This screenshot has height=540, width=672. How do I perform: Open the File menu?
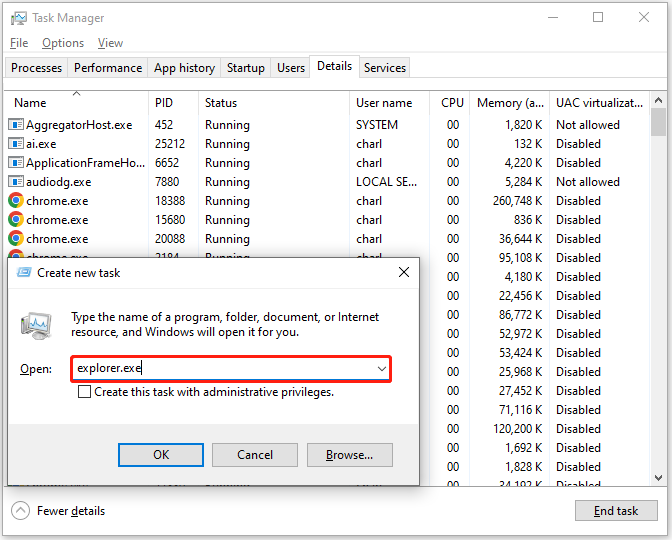[x=19, y=43]
